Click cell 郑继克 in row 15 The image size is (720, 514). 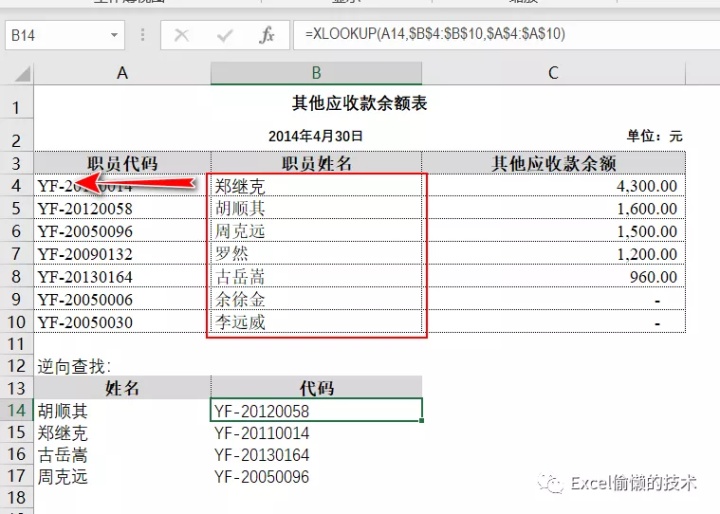[122, 432]
